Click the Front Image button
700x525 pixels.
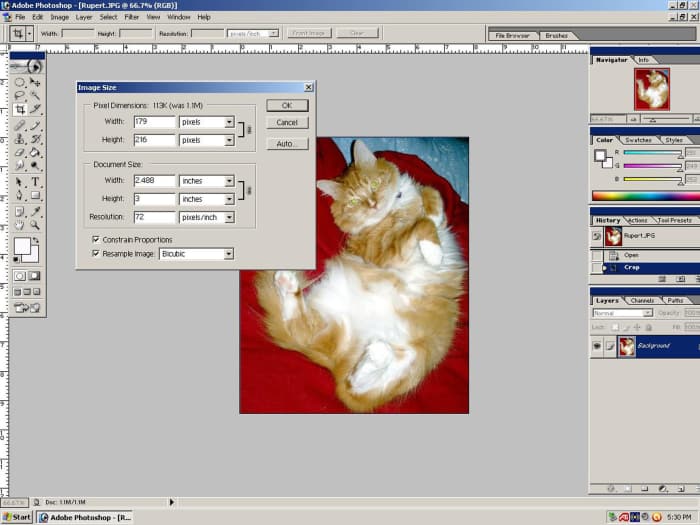[309, 33]
